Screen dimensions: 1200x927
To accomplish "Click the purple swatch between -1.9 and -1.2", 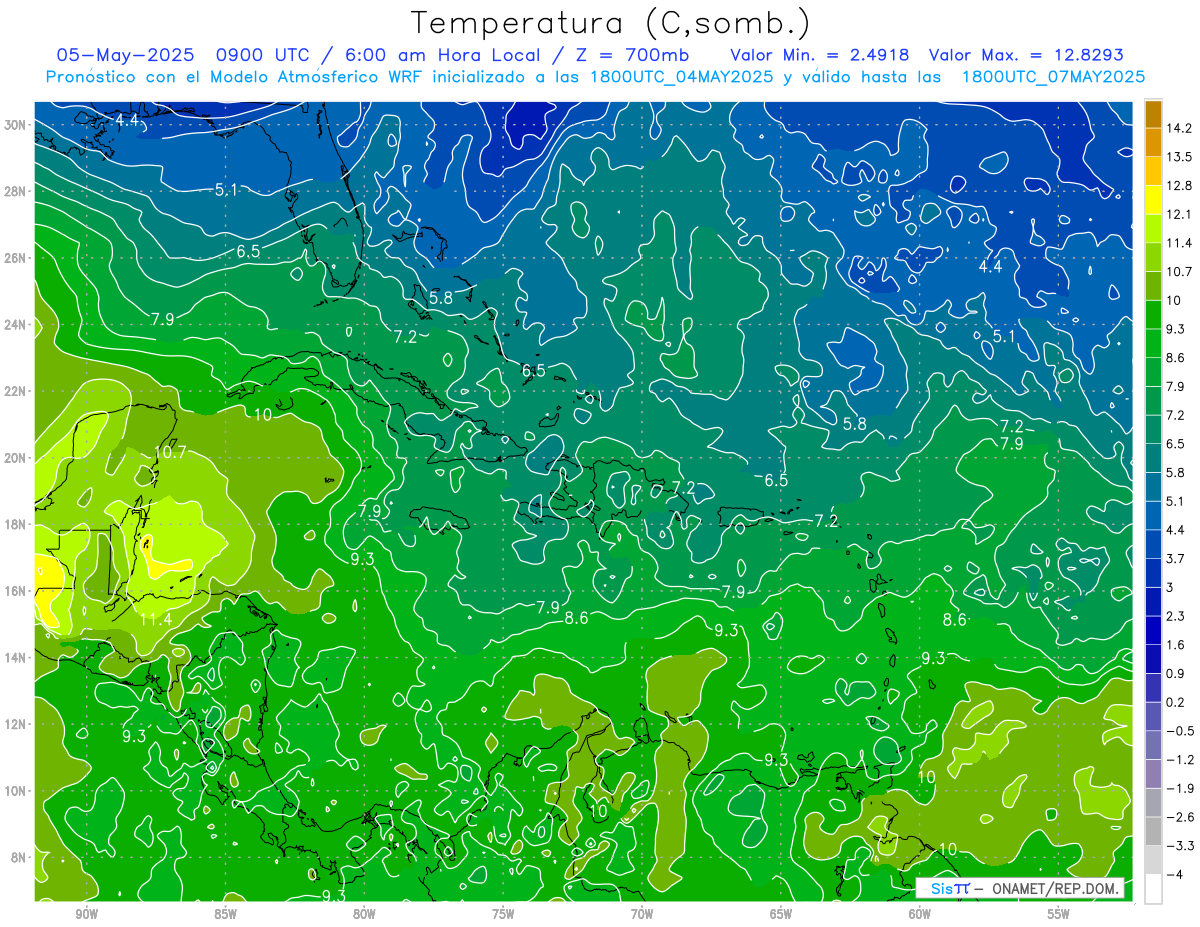I will coord(1153,774).
